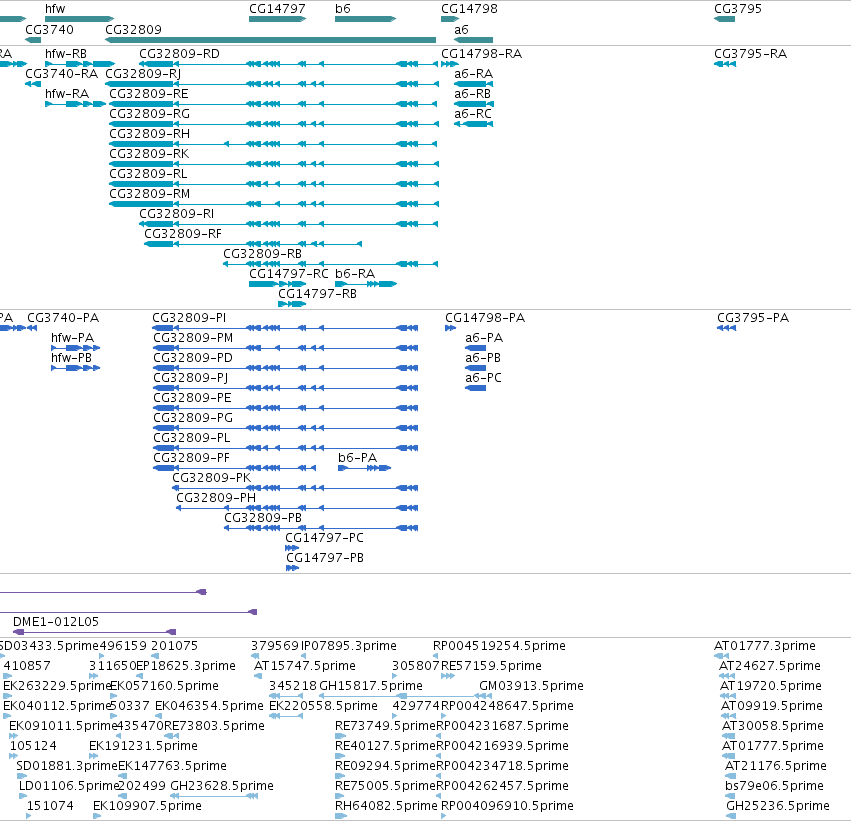851x821 pixels.
Task: Select transcript CG14797-RB
Action: click(x=292, y=304)
